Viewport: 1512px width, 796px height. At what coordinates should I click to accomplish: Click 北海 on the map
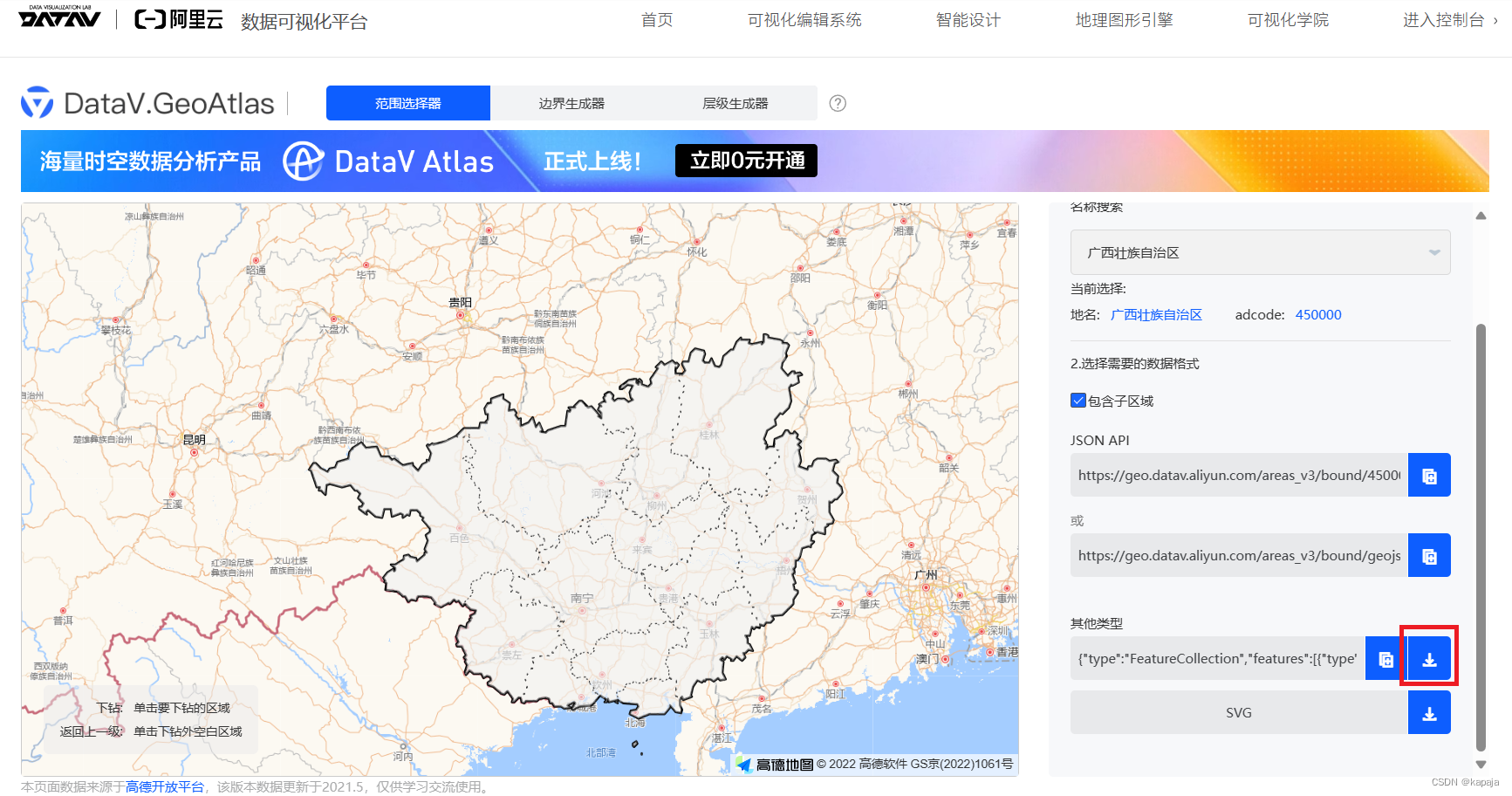click(634, 723)
